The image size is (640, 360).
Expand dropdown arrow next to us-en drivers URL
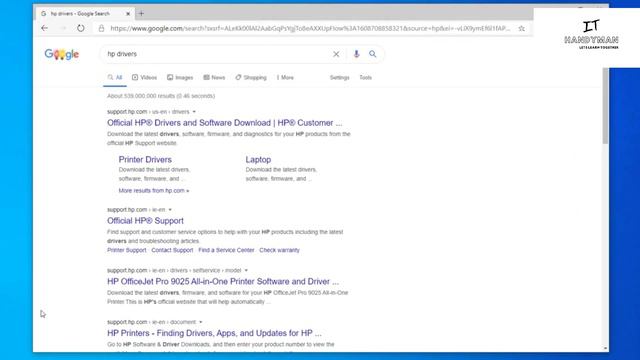pyautogui.click(x=194, y=112)
